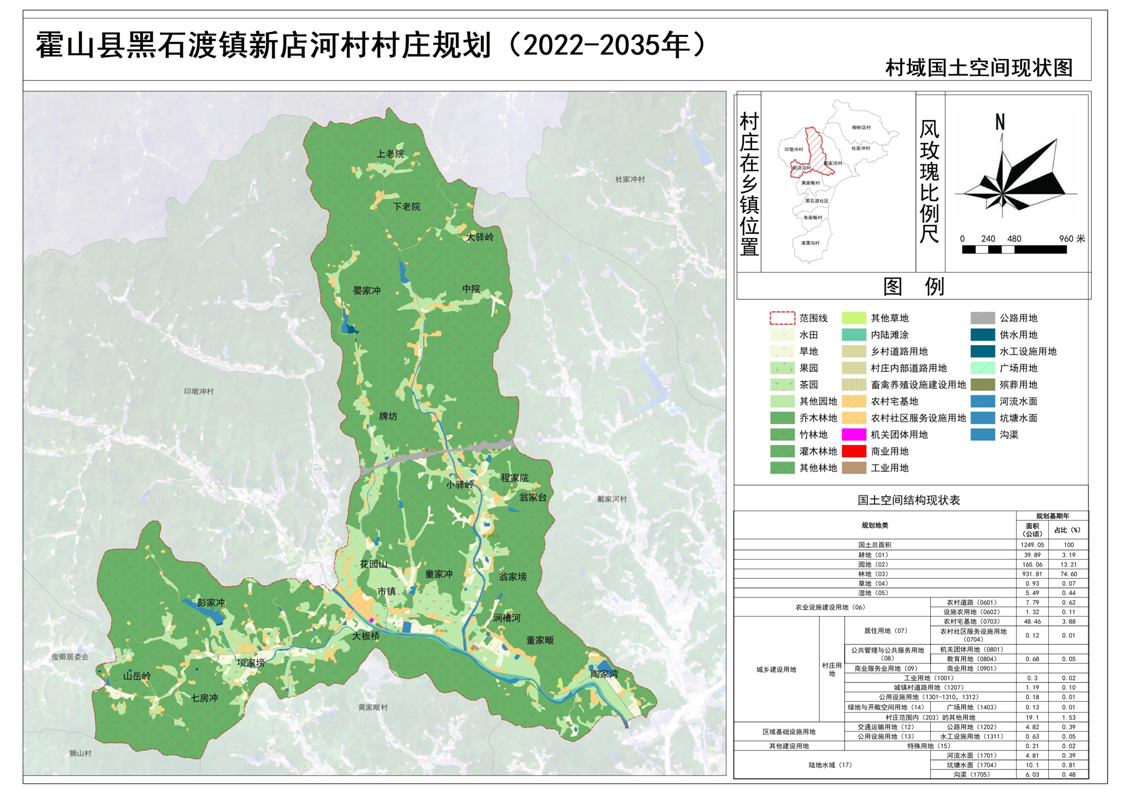Click the magenta 机关团体用地 legend swatch

point(854,434)
